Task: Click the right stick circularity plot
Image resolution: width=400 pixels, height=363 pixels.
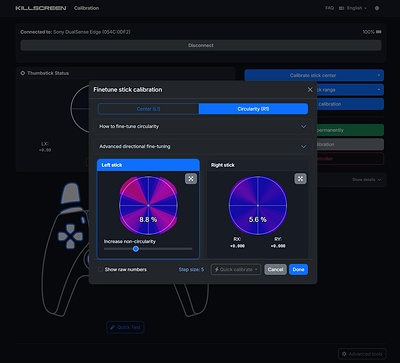Action: click(258, 206)
